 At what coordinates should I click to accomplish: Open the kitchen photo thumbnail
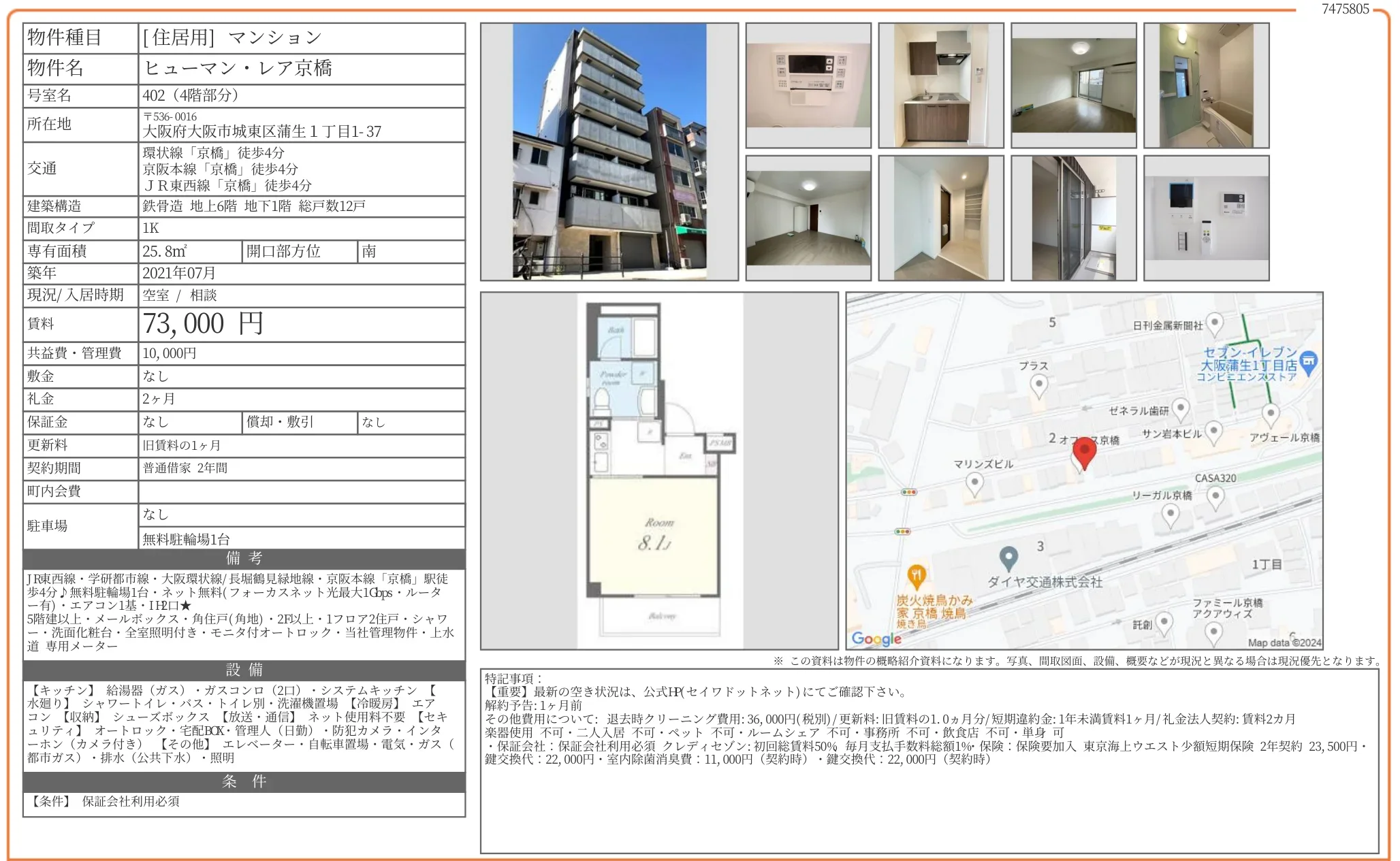(940, 85)
